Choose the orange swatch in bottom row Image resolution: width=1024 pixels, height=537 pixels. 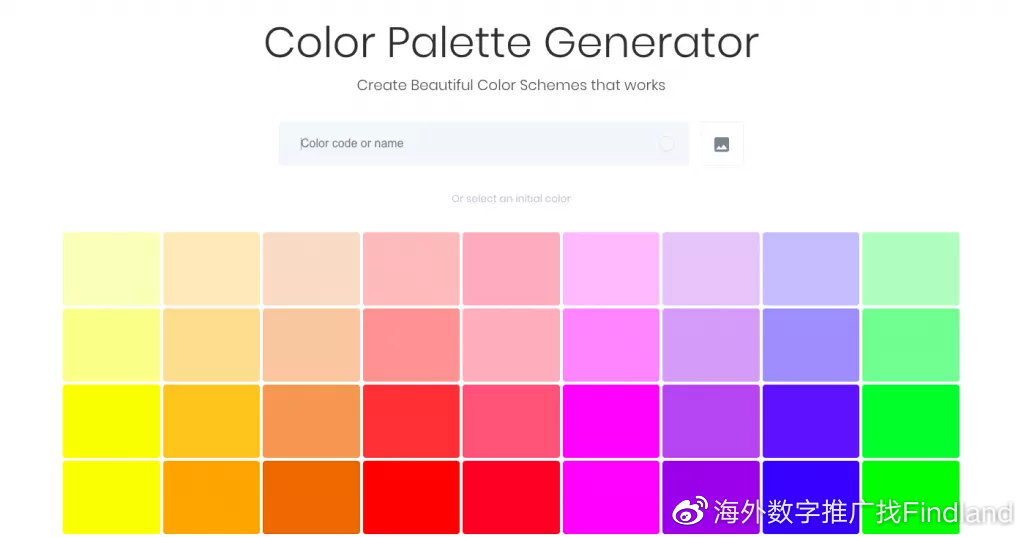tap(212, 497)
